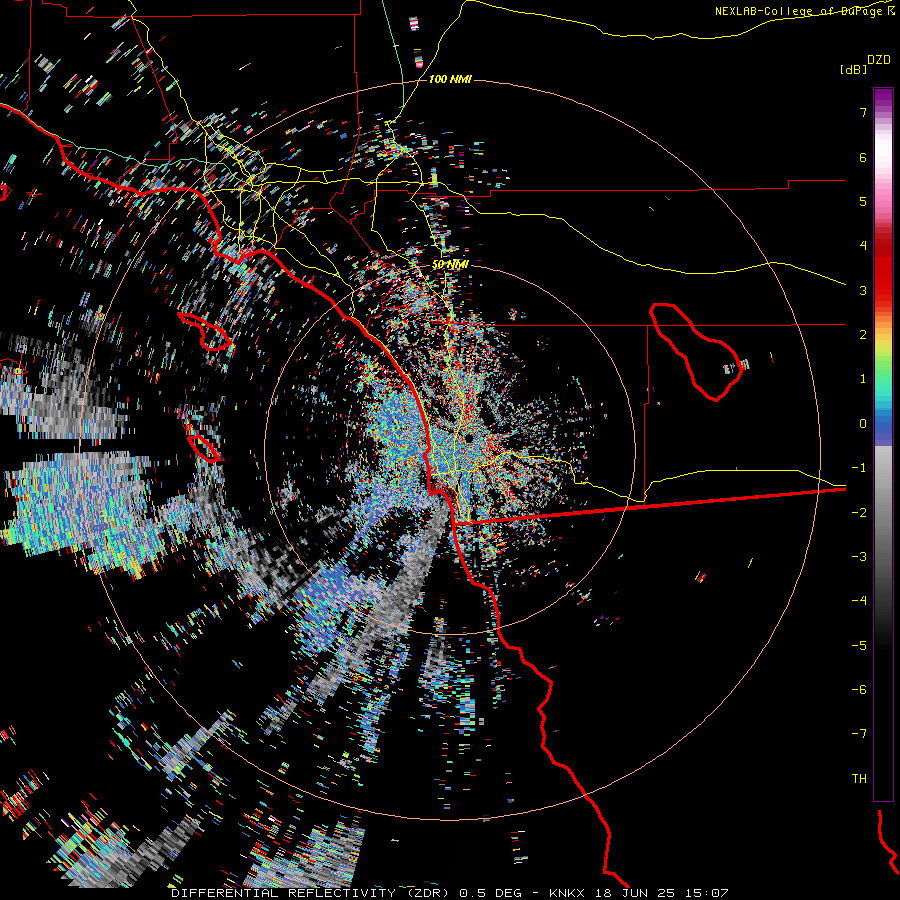Viewport: 900px width, 900px height.
Task: Click the scale value "4"
Action: pyautogui.click(x=863, y=246)
